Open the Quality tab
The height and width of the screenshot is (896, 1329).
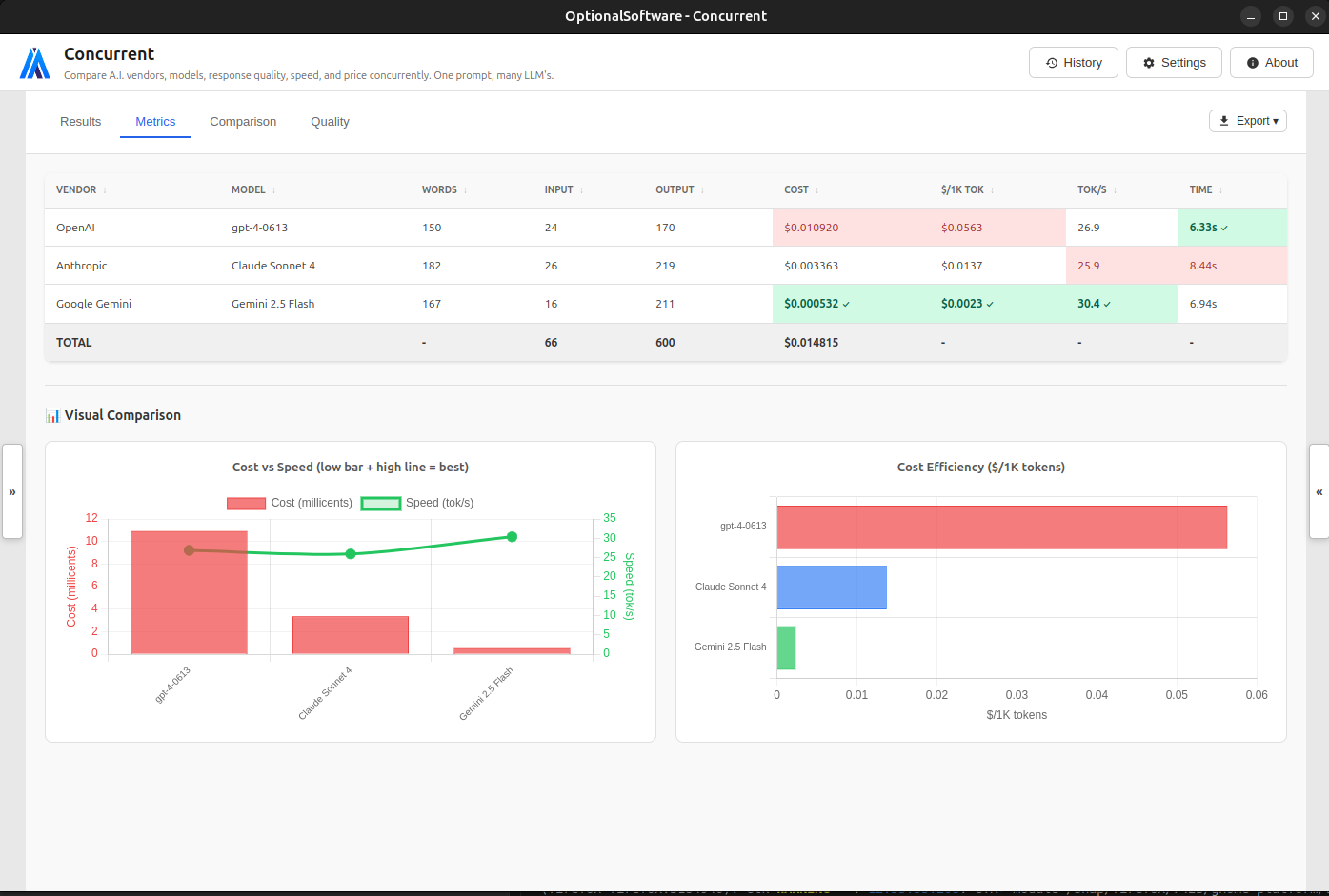[x=330, y=122]
